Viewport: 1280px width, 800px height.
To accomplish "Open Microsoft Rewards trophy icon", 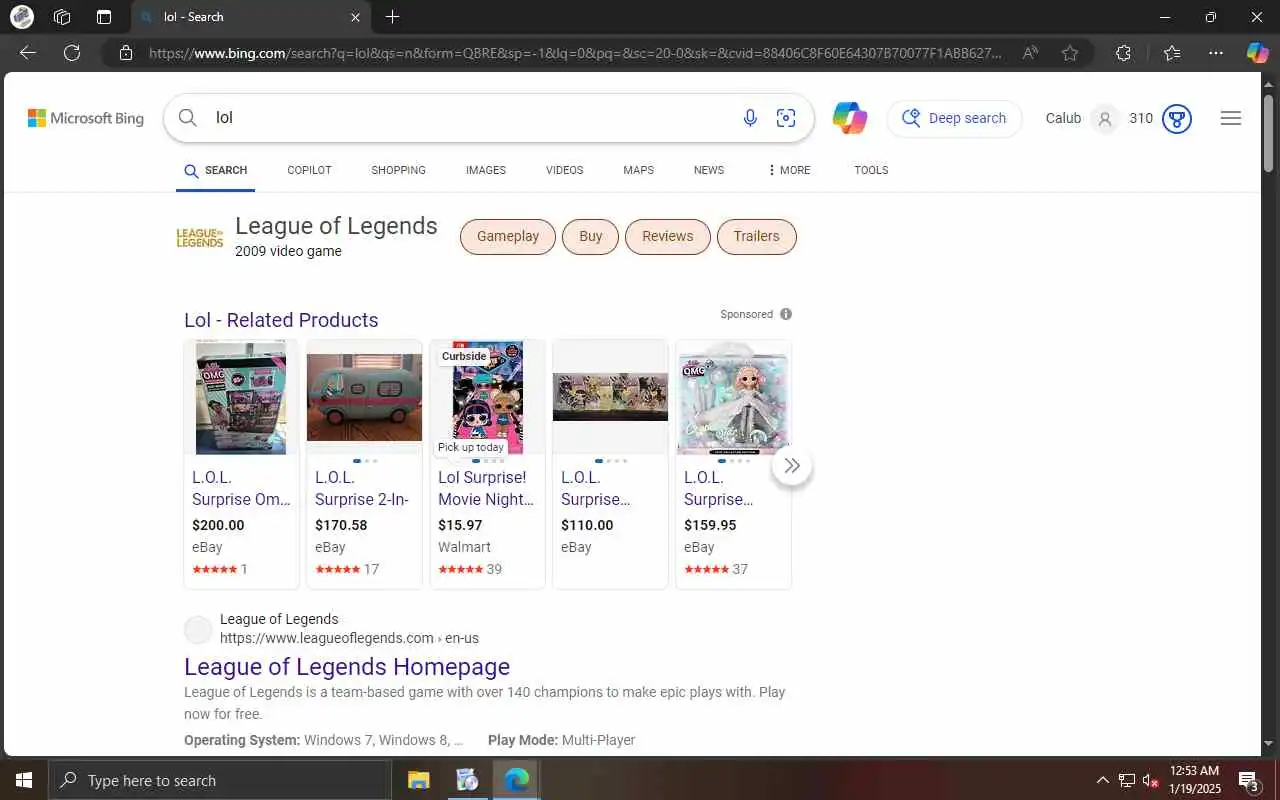I will click(1177, 118).
